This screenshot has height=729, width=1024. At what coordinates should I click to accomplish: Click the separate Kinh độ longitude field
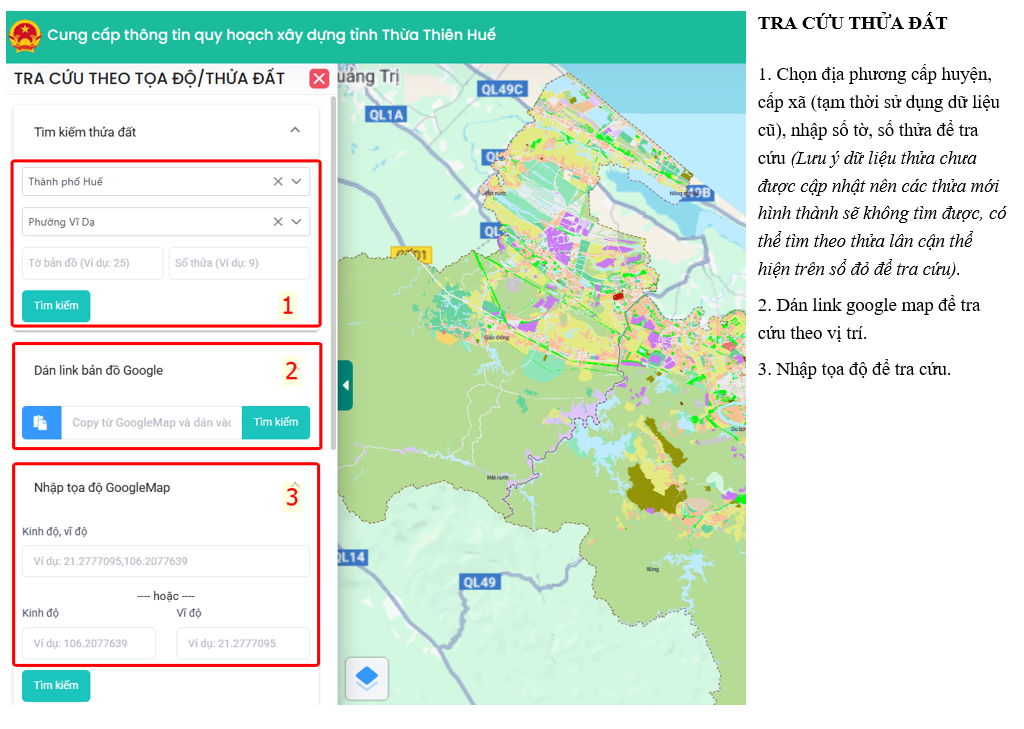pos(89,643)
